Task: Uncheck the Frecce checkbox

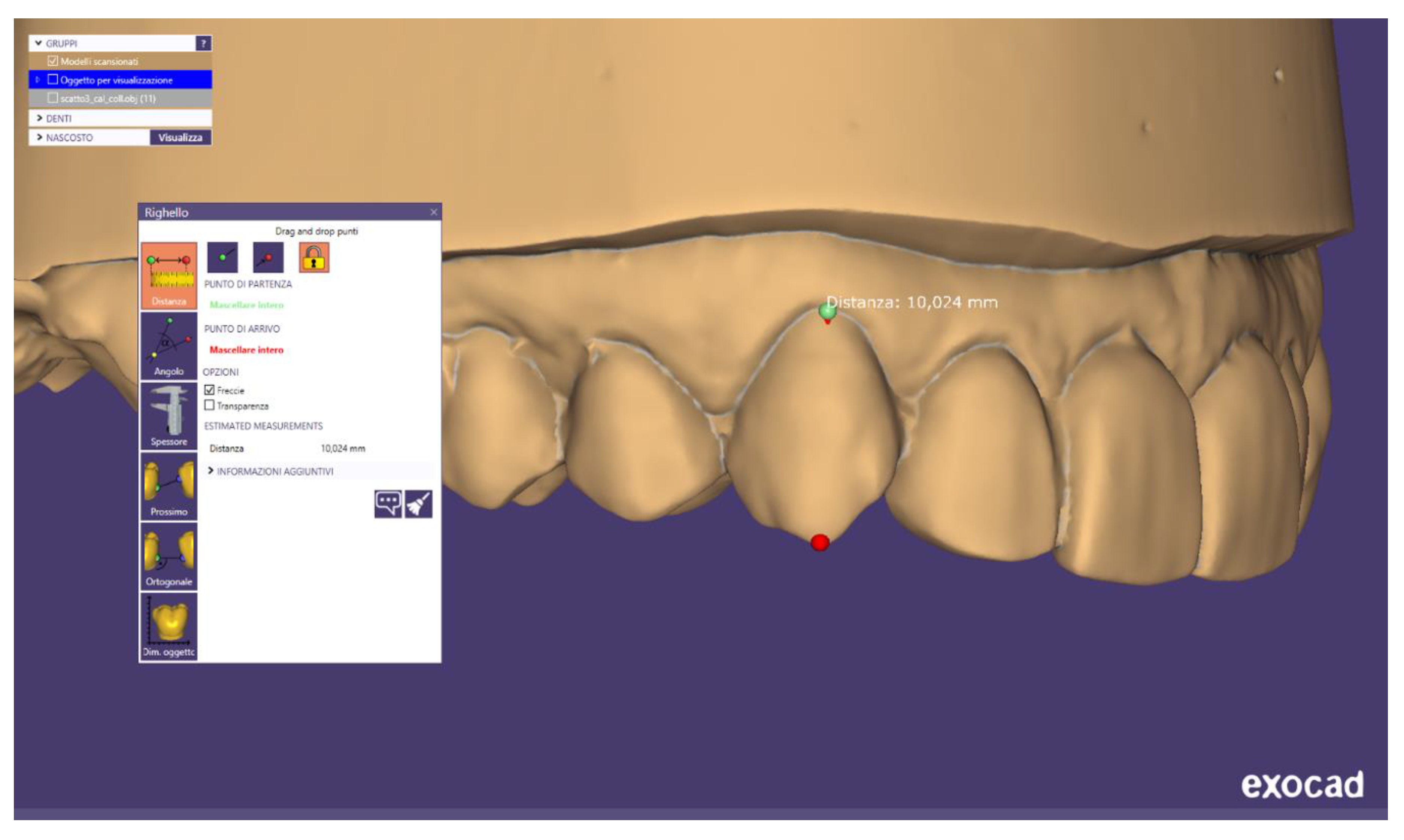Action: pyautogui.click(x=209, y=390)
